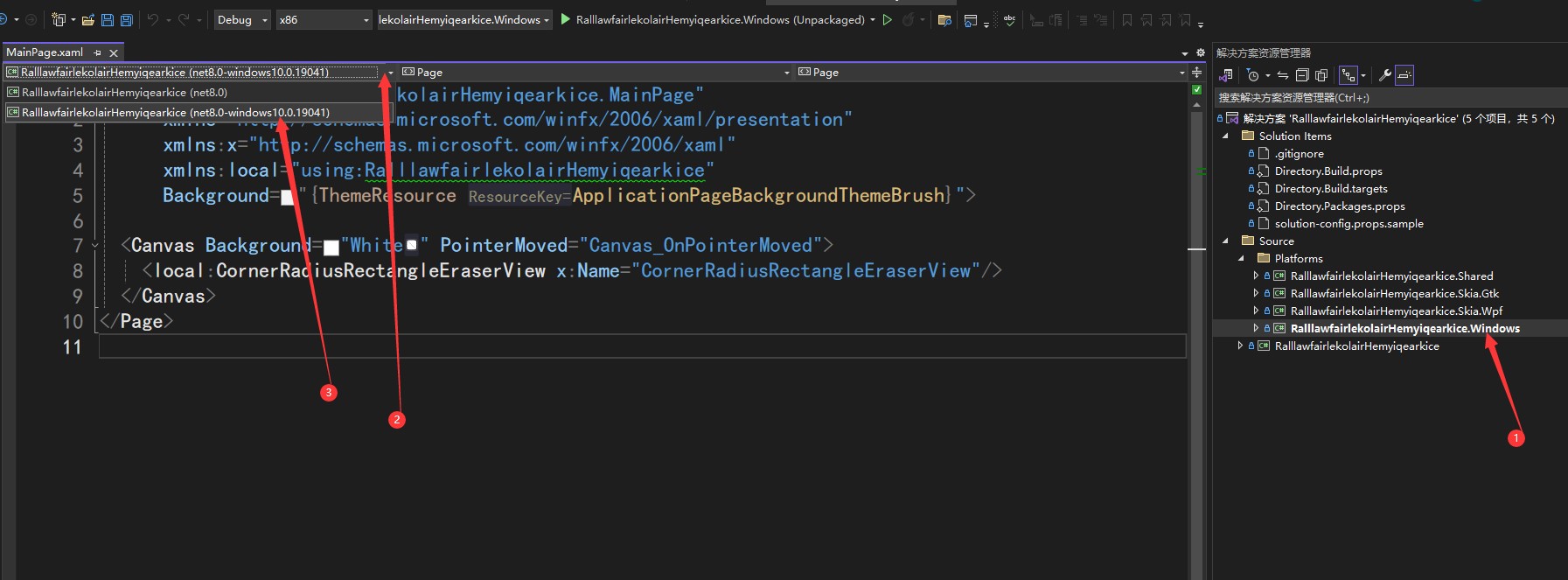Image resolution: width=1568 pixels, height=580 pixels.
Task: Open the Debug configuration dropdown
Action: click(242, 19)
